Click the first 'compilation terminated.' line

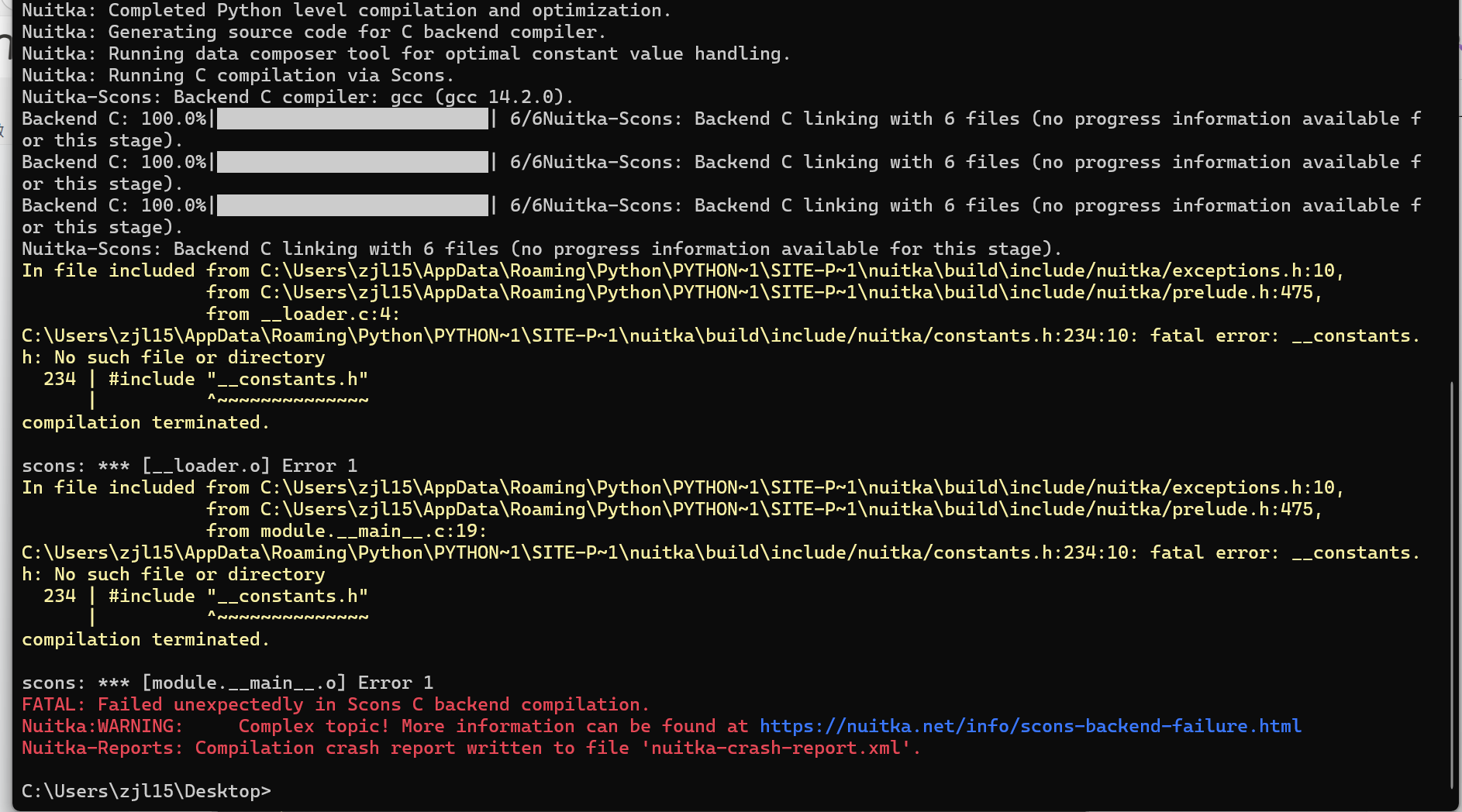click(x=146, y=422)
